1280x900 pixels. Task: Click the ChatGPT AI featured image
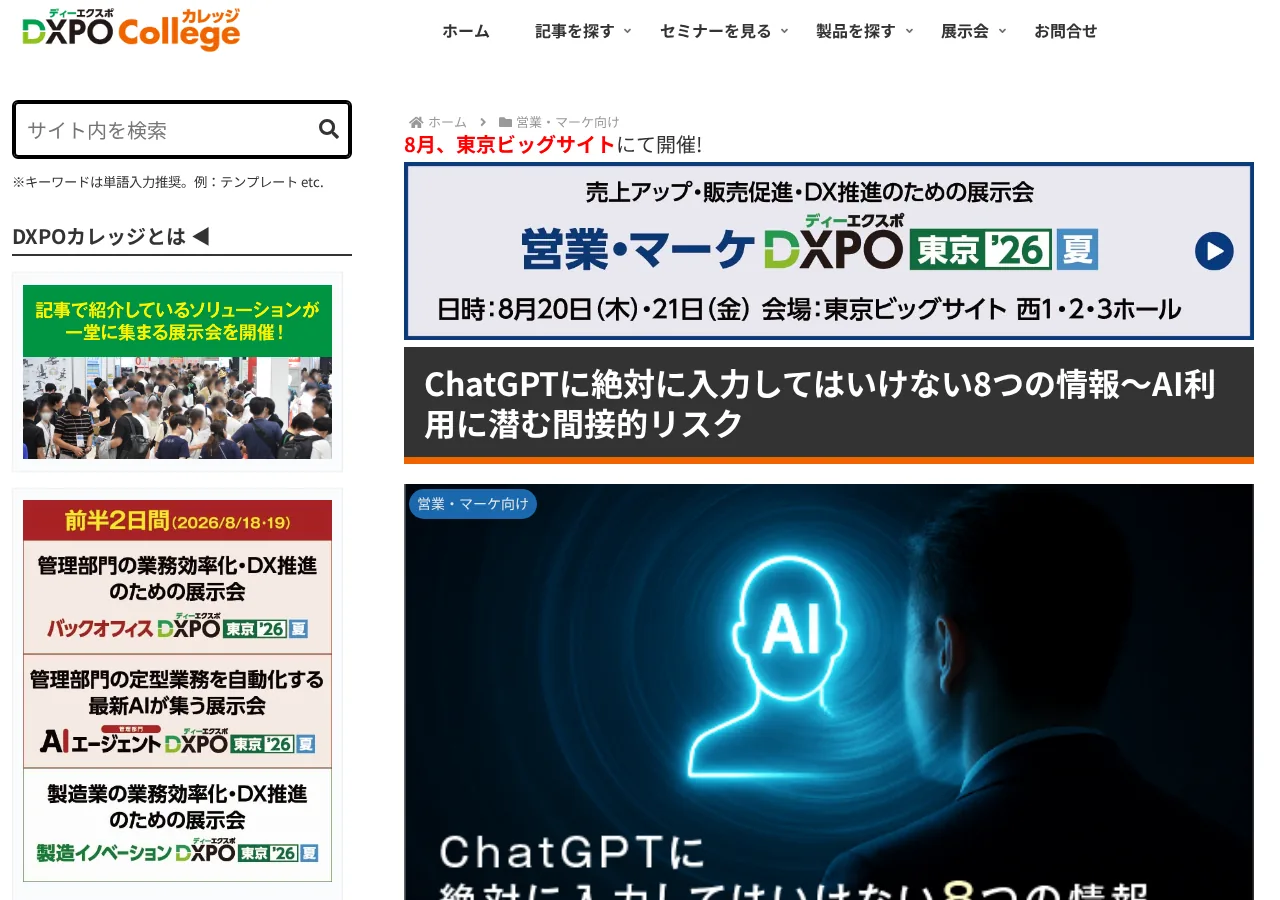829,692
